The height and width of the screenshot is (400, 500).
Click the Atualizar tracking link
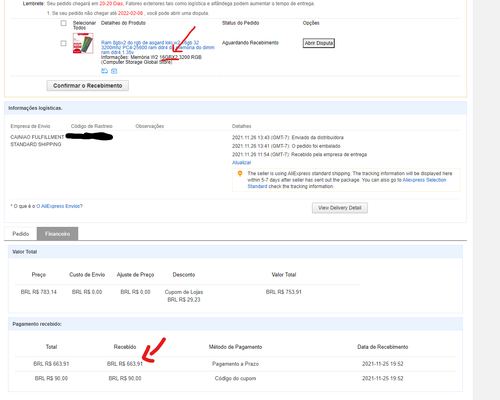click(242, 162)
